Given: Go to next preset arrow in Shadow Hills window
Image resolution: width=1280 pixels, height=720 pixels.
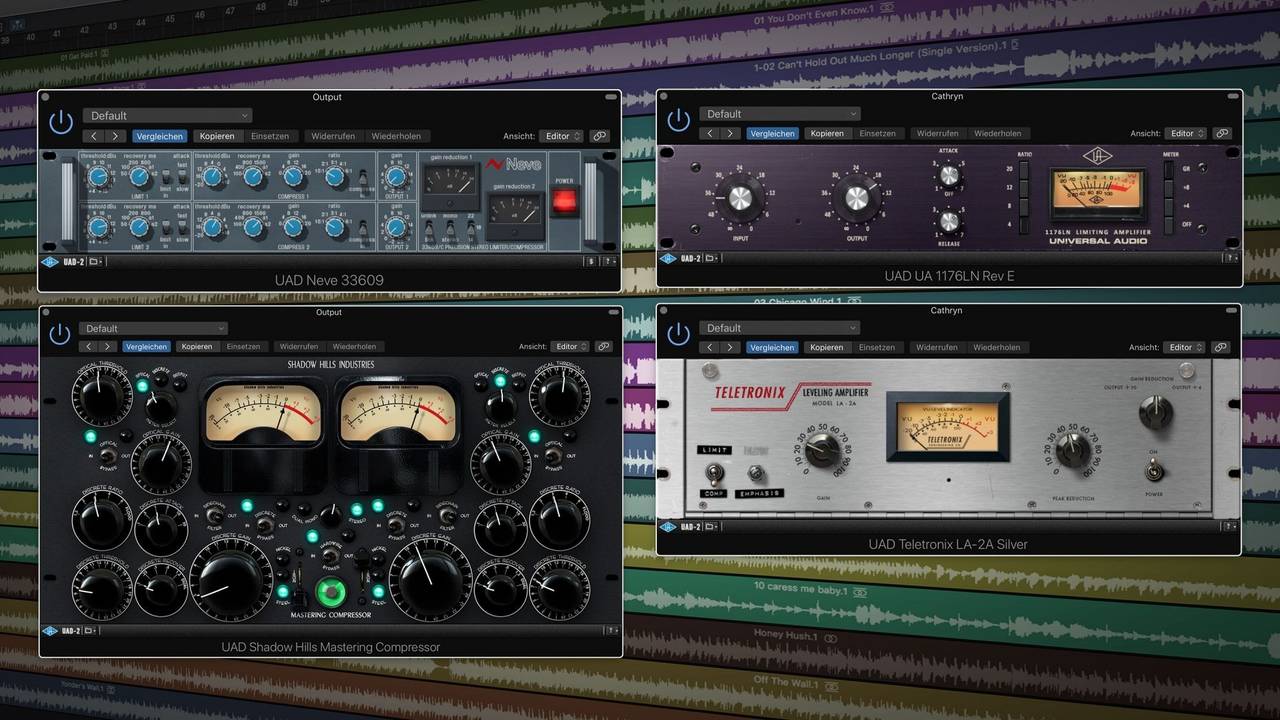Looking at the screenshot, I should 108,347.
